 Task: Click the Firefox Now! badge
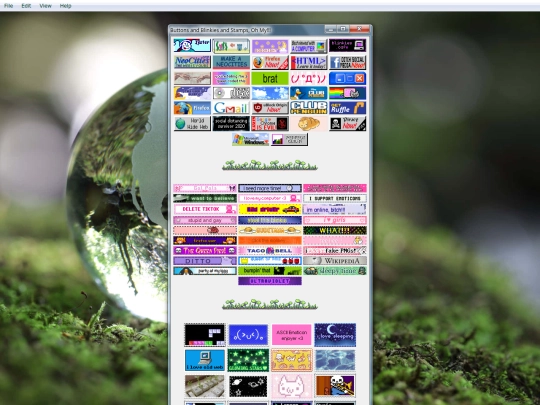tap(270, 62)
